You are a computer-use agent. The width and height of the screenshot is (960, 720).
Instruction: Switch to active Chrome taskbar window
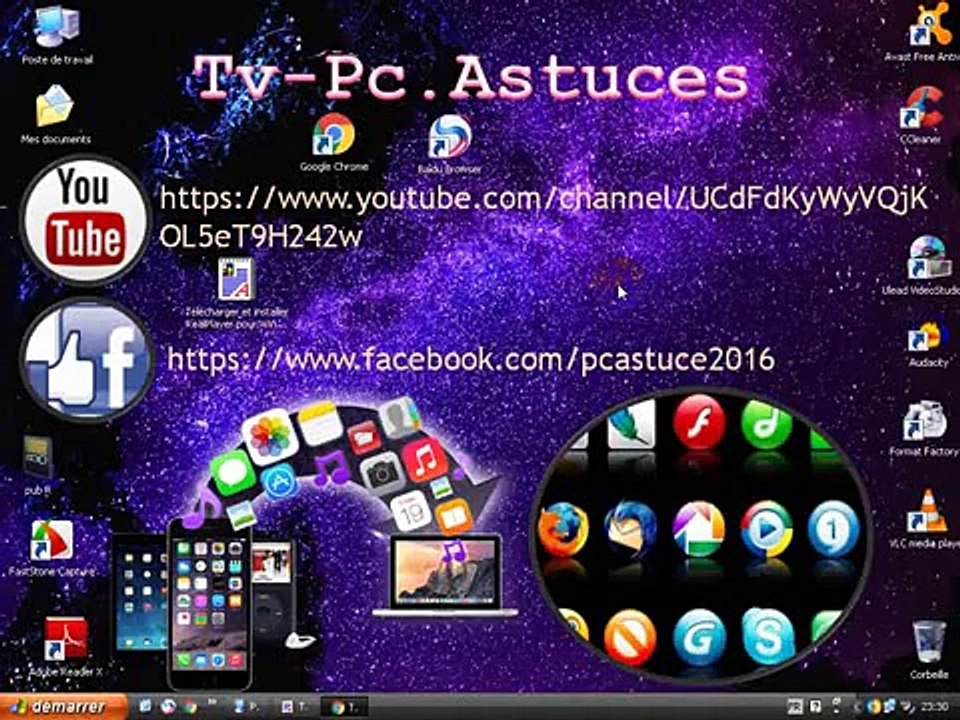click(344, 707)
